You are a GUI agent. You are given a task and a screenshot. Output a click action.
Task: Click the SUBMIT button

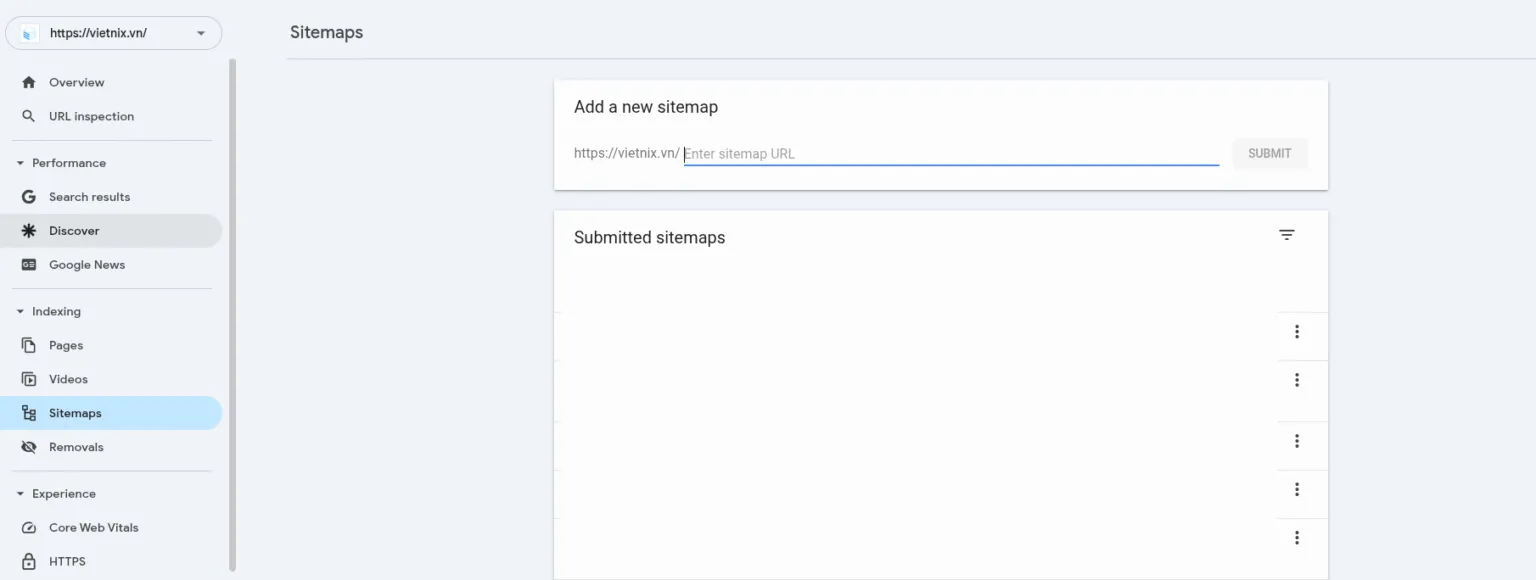(1269, 153)
